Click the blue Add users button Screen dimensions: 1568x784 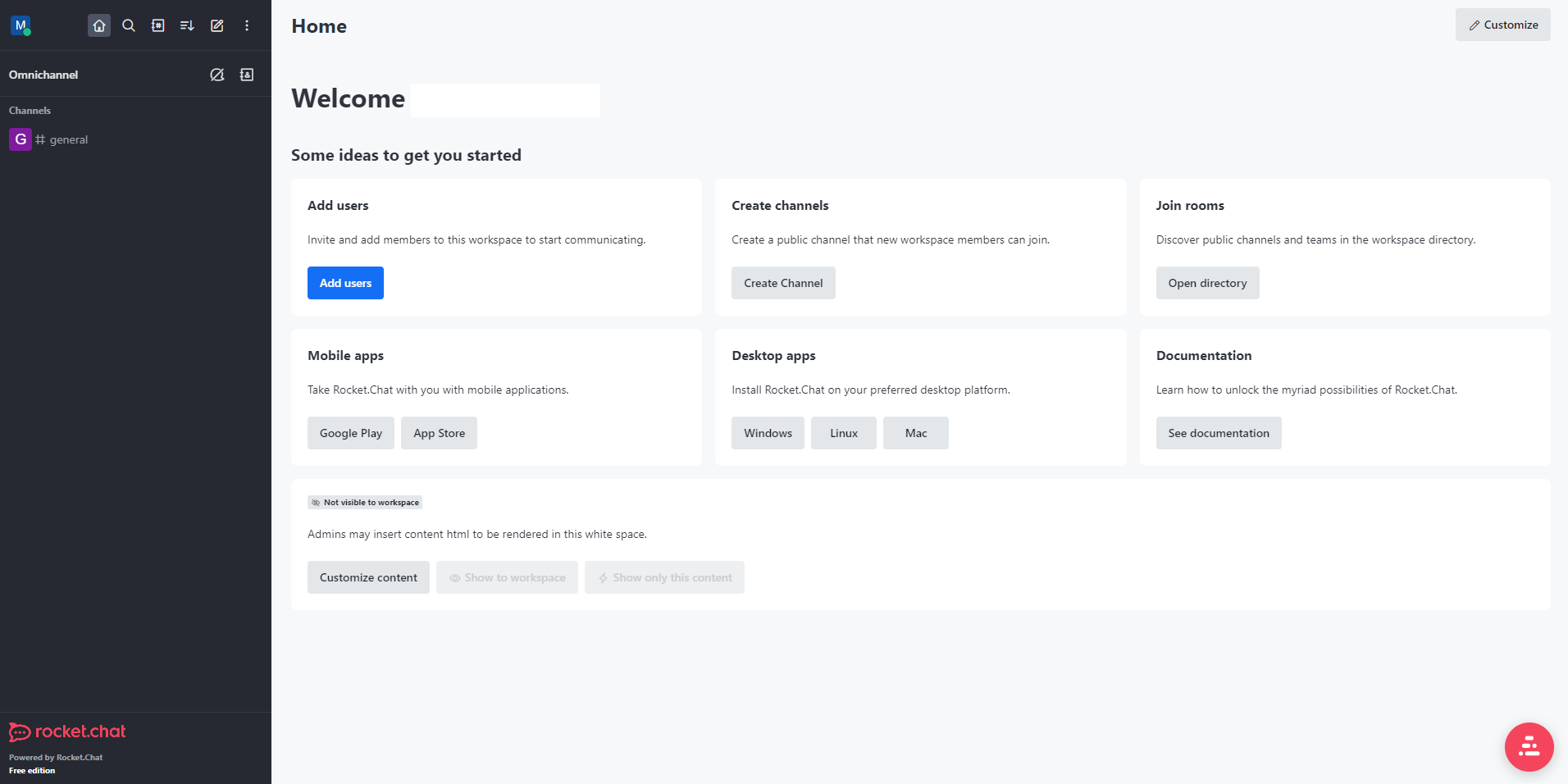345,283
